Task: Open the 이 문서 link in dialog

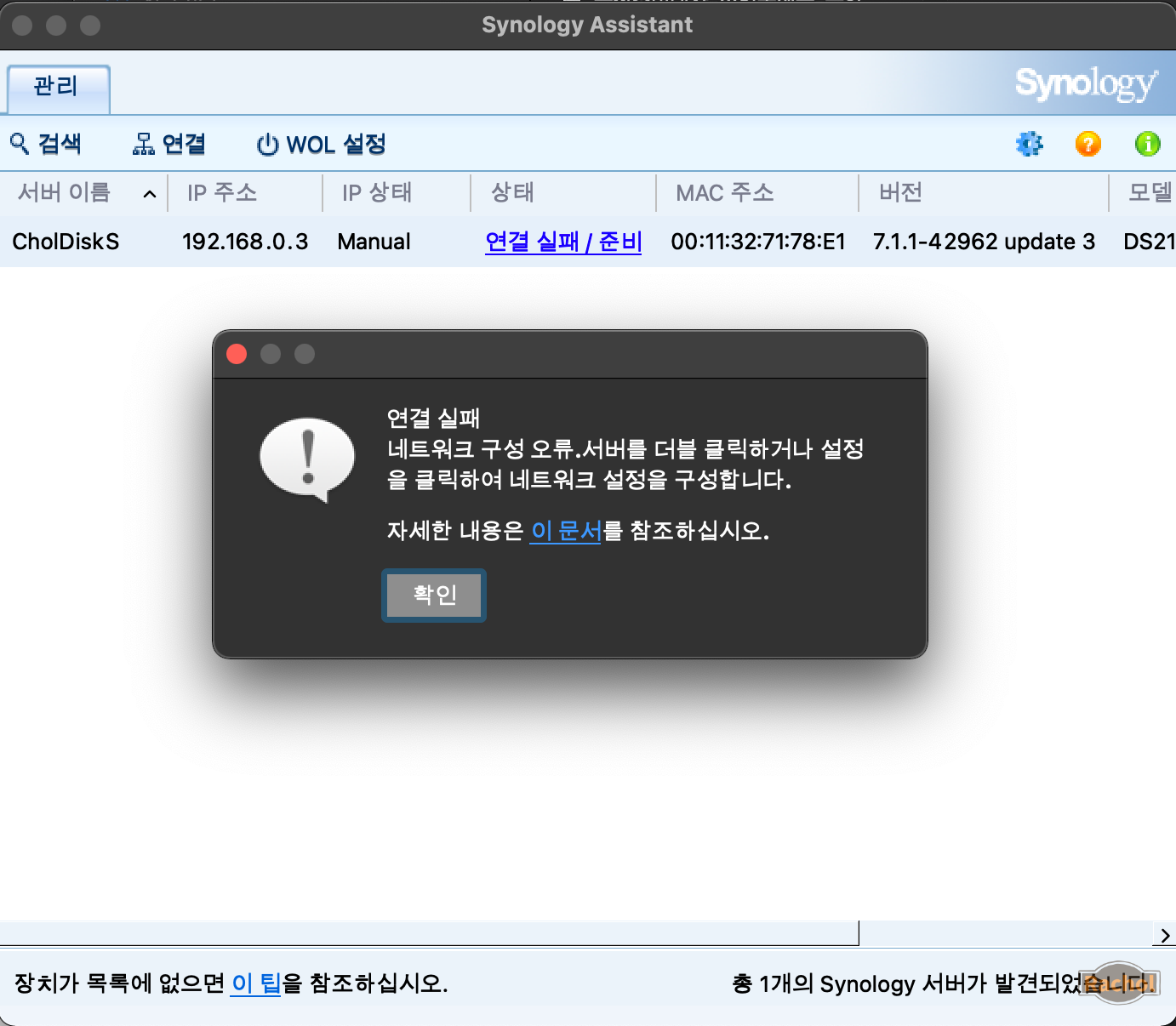Action: coord(566,531)
